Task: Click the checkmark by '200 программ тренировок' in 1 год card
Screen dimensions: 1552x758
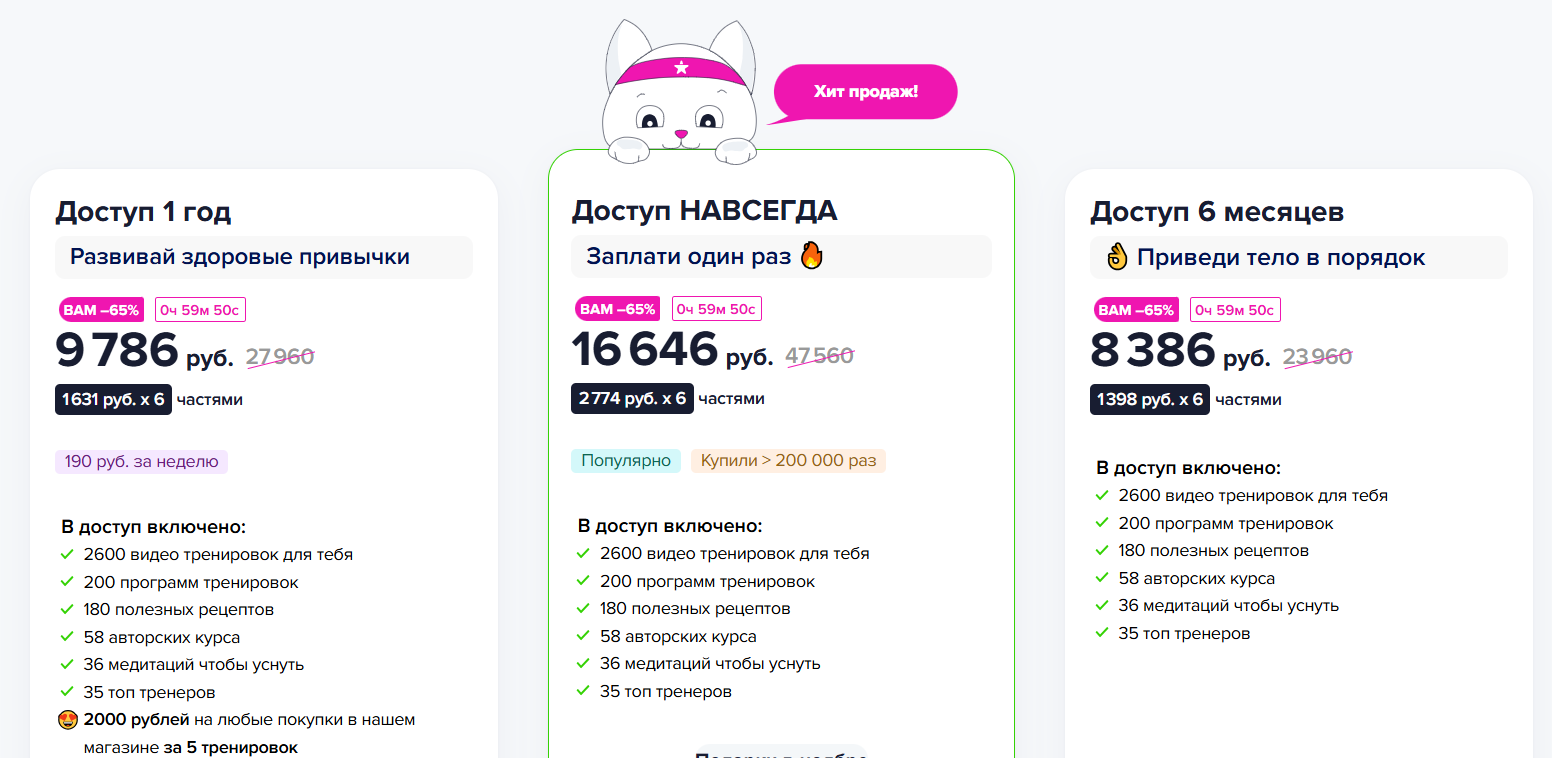Action: [x=67, y=582]
